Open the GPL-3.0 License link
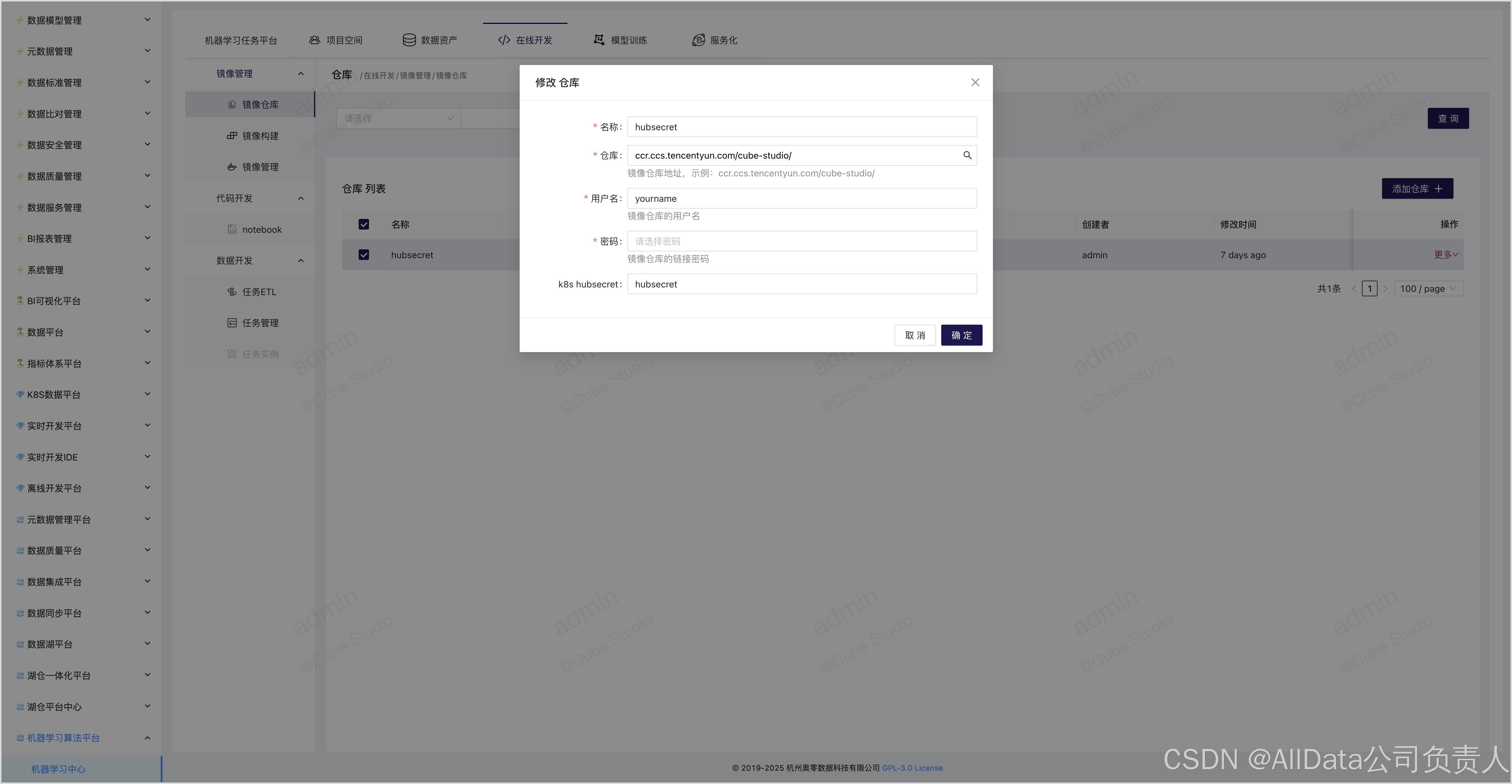This screenshot has height=784, width=1512. click(x=912, y=767)
